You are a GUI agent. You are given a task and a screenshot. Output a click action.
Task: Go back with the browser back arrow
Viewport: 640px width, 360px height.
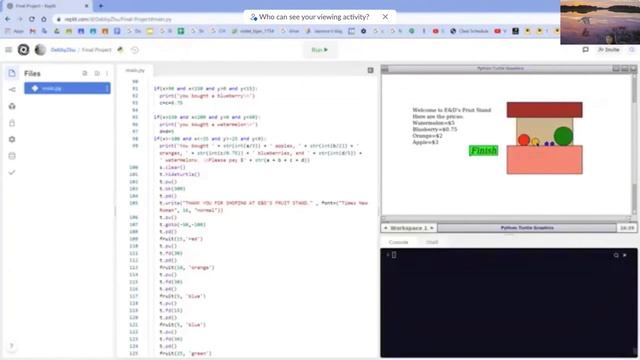point(8,19)
